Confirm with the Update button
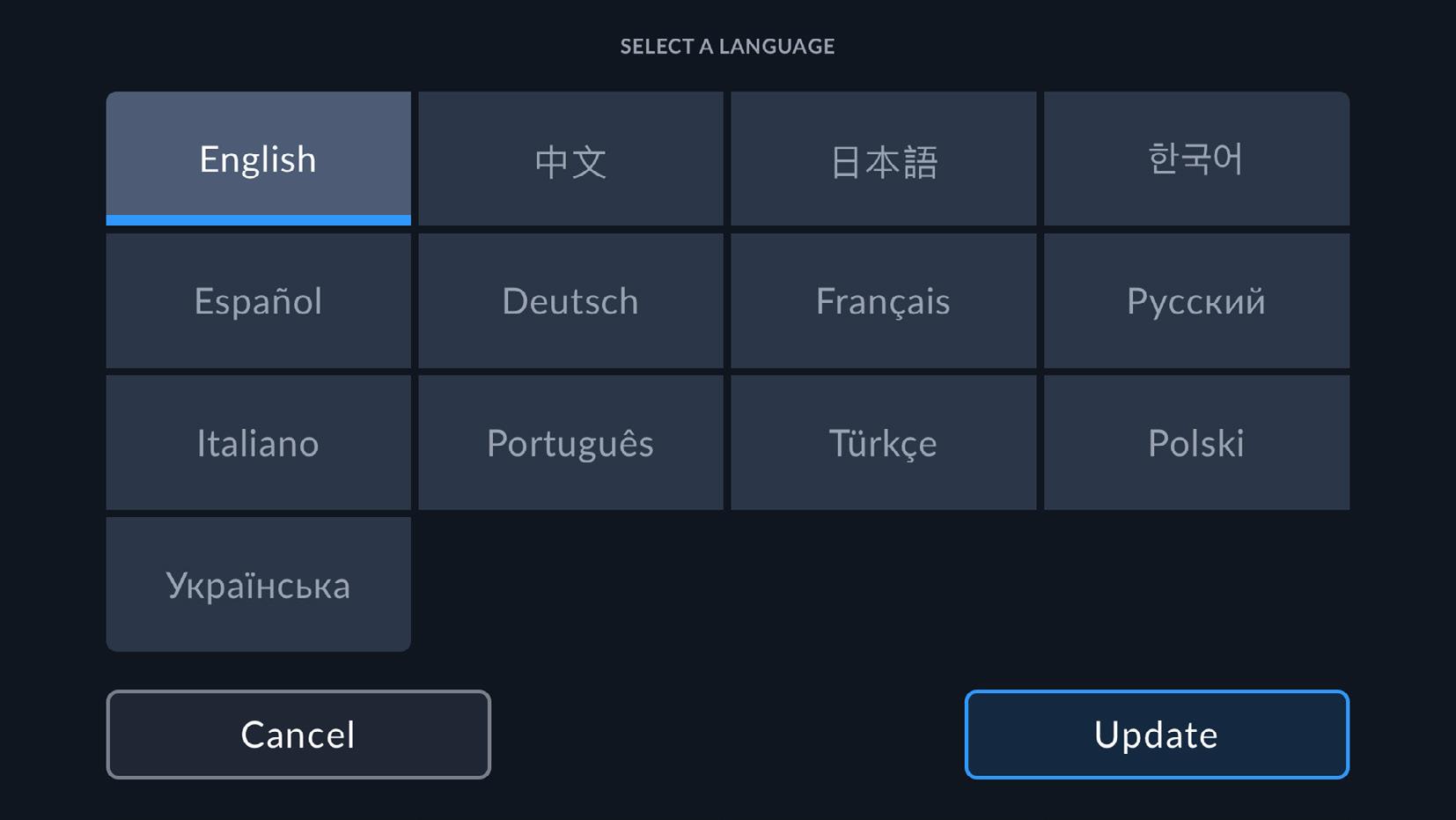 pos(1157,734)
